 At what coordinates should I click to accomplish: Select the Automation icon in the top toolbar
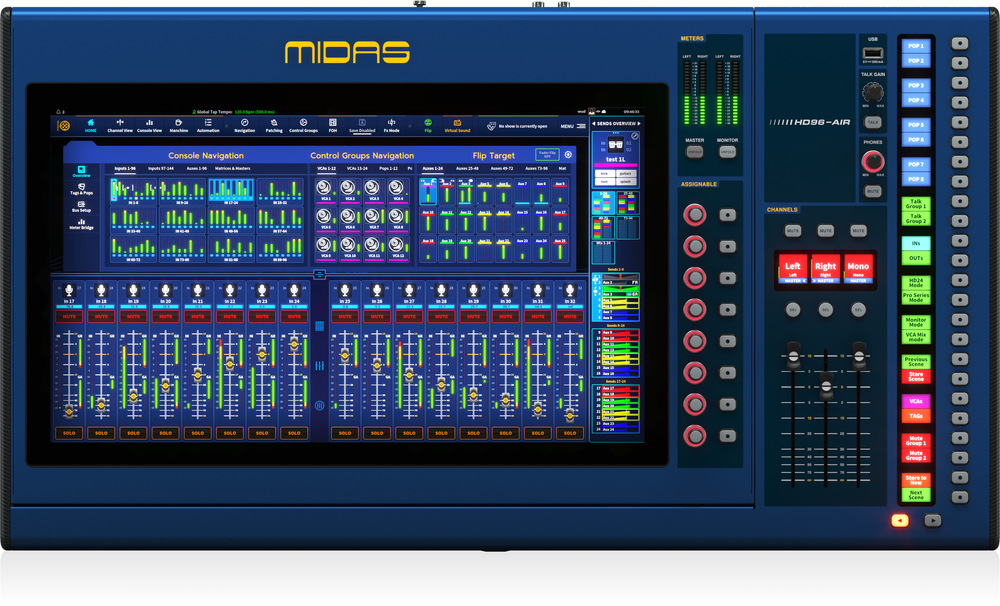click(x=207, y=126)
